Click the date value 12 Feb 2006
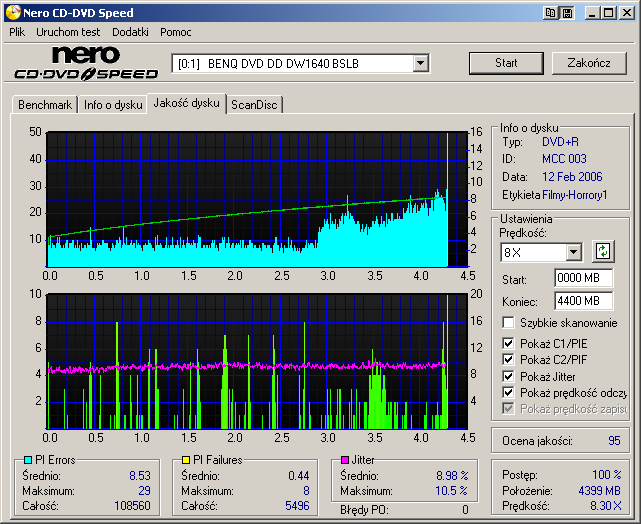Viewport: 641px width, 524px height. (x=572, y=177)
